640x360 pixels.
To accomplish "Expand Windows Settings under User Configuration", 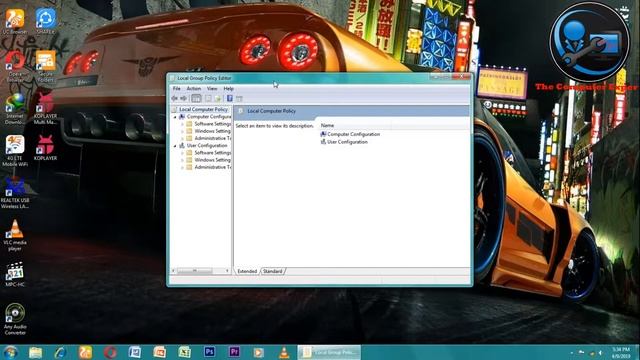I will click(x=182, y=160).
